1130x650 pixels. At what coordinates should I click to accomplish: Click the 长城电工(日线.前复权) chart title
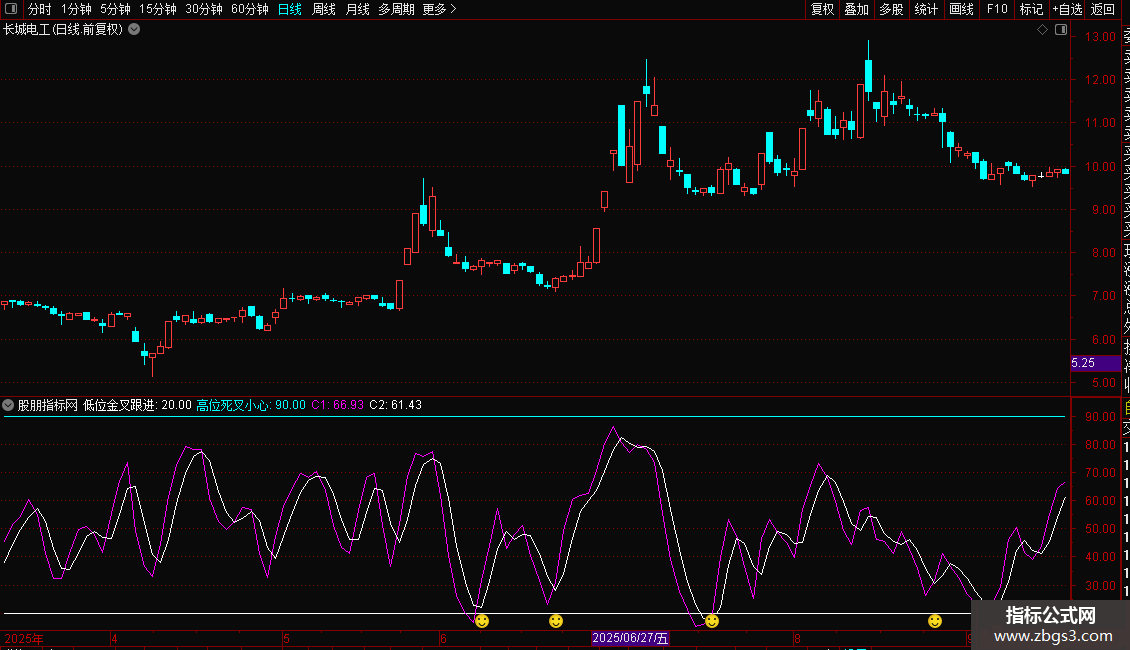[63, 30]
